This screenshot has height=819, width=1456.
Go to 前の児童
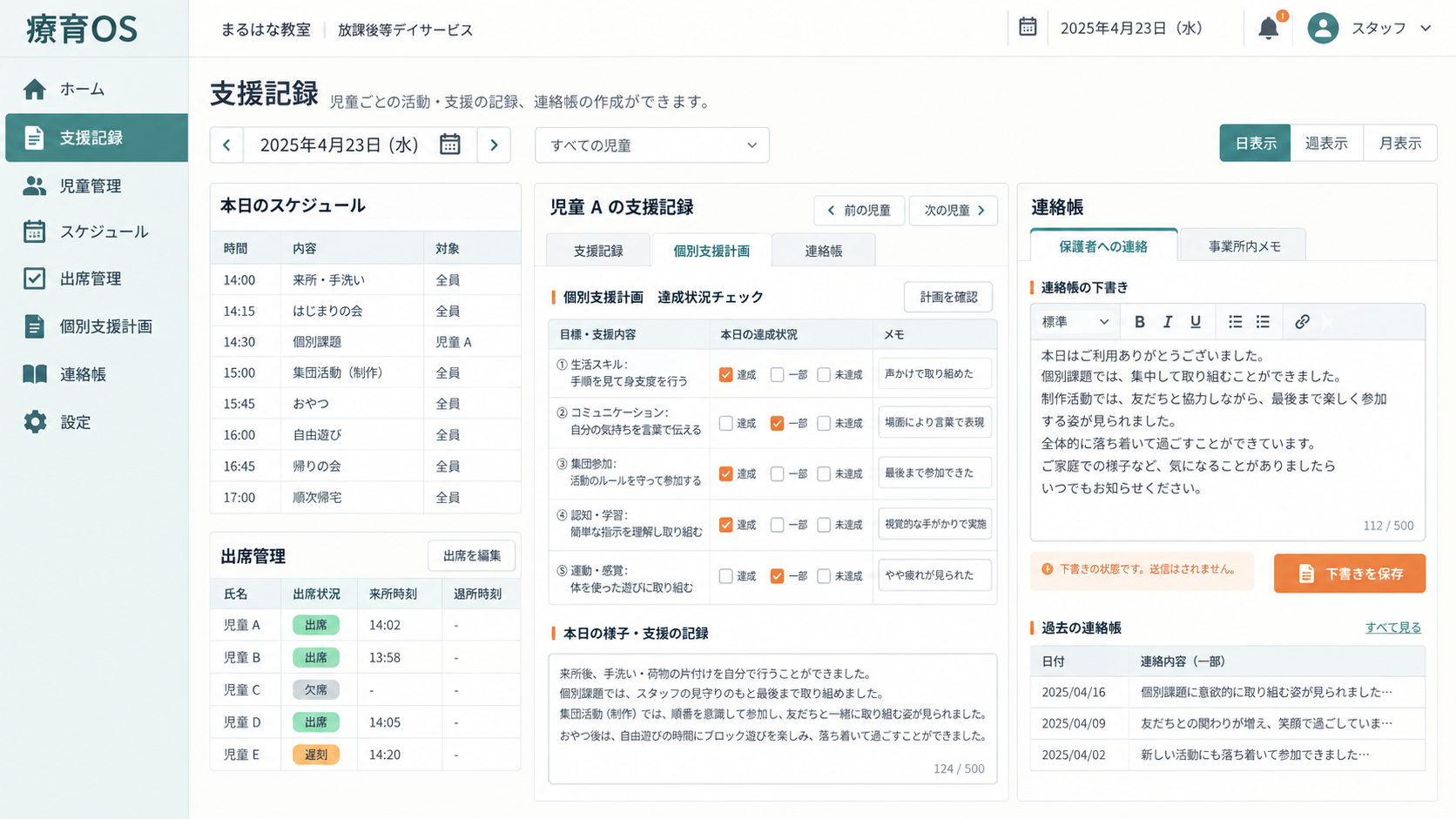tap(859, 211)
